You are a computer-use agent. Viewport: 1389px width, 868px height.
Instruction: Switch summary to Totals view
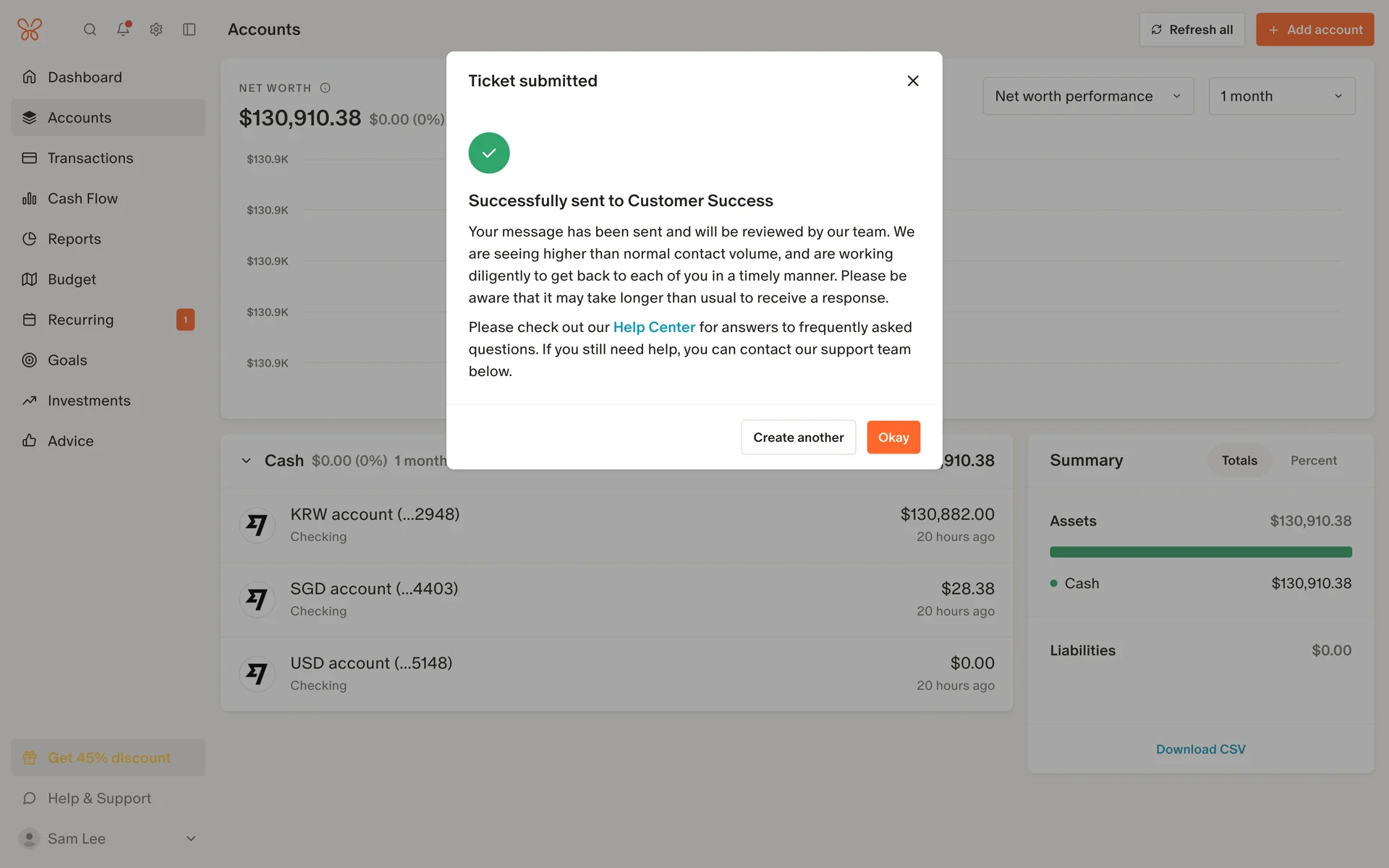point(1239,461)
